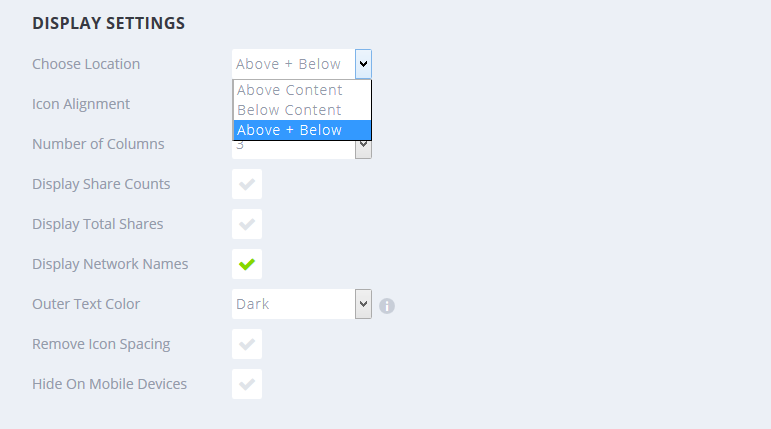Image resolution: width=771 pixels, height=429 pixels.
Task: Click the Remove Icon Spacing label text
Action: 101,344
